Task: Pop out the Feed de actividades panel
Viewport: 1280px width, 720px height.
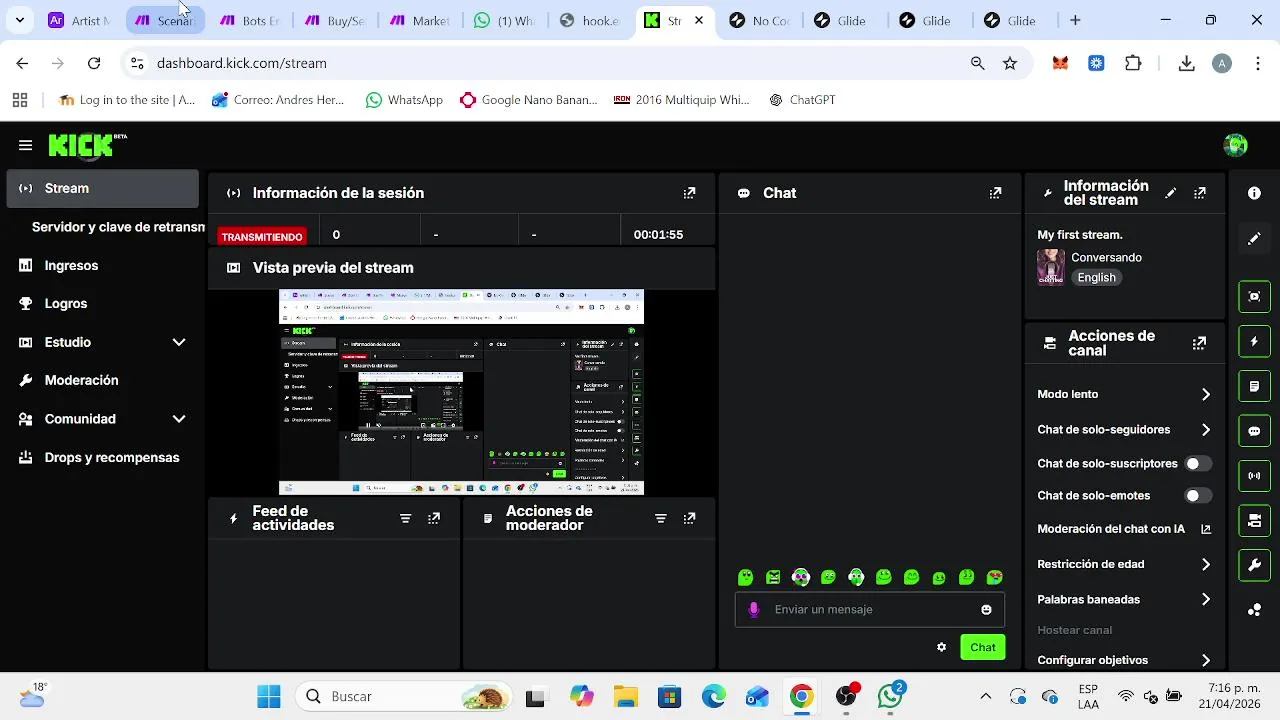Action: click(434, 518)
